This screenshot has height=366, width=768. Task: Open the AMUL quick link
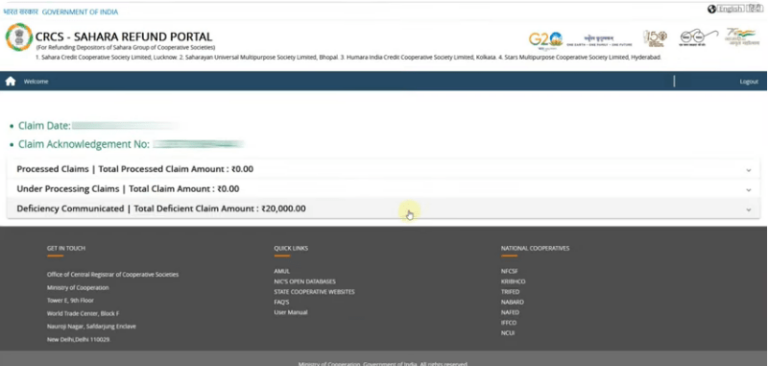coord(282,271)
